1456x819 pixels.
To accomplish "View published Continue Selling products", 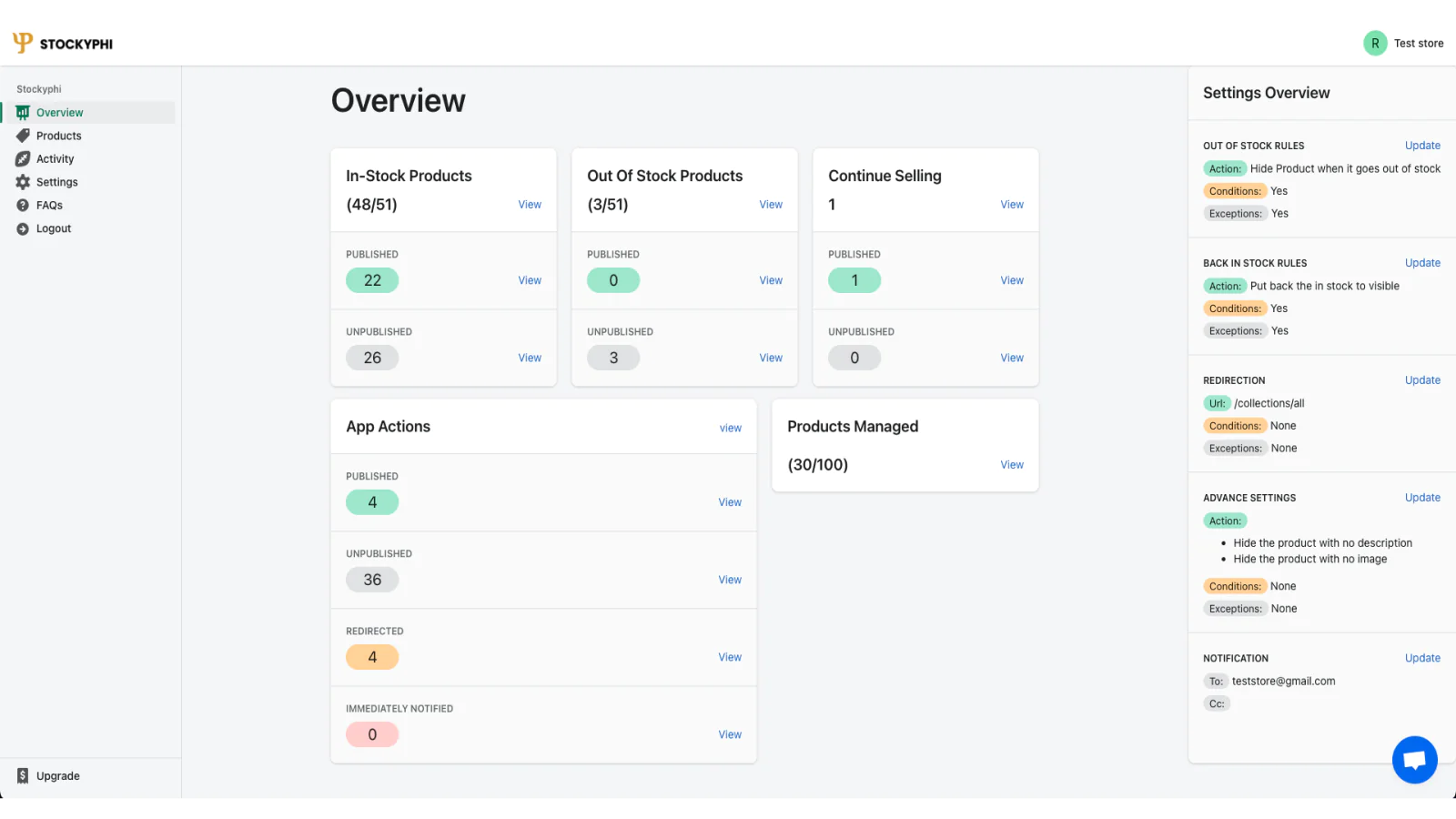I will click(1012, 280).
